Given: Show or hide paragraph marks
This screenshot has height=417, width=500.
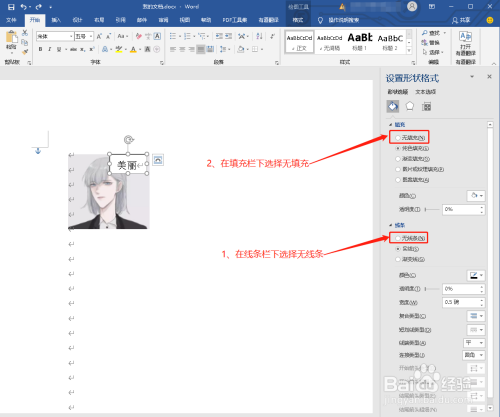Looking at the screenshot, I should (x=272, y=36).
